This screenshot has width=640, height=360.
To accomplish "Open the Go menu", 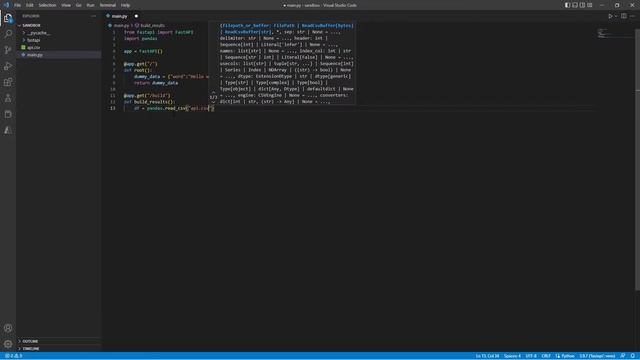I will (x=79, y=5).
